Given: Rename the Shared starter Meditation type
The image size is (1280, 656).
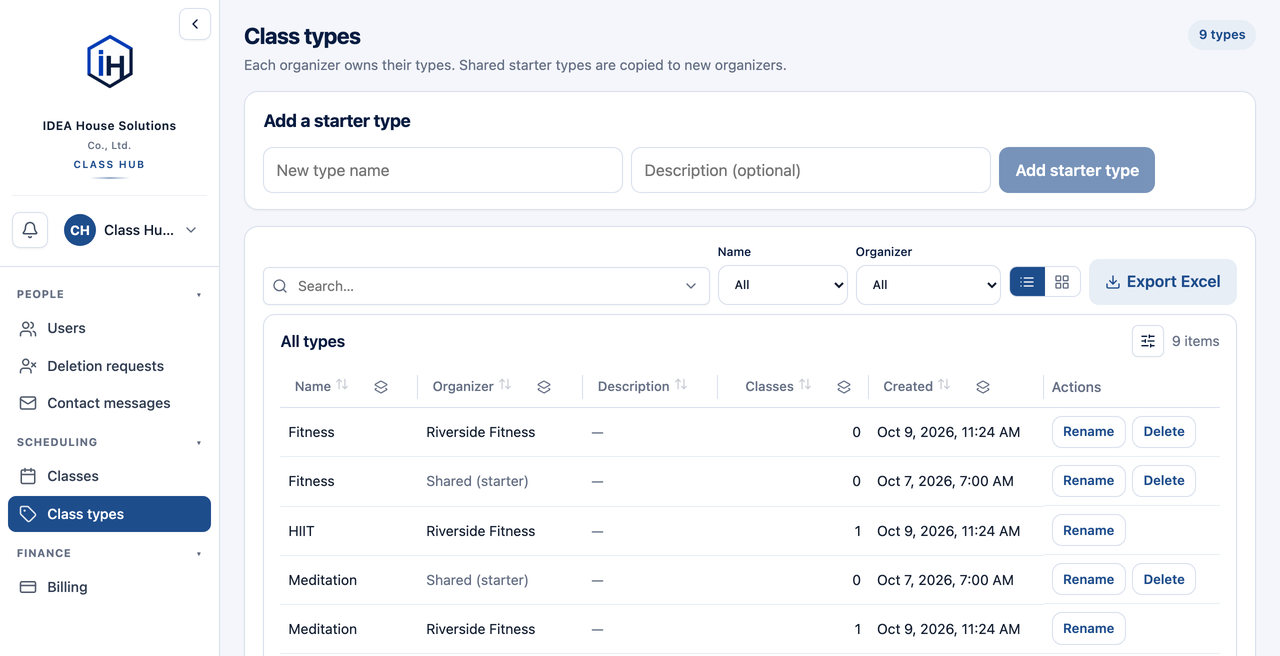Looking at the screenshot, I should point(1088,579).
